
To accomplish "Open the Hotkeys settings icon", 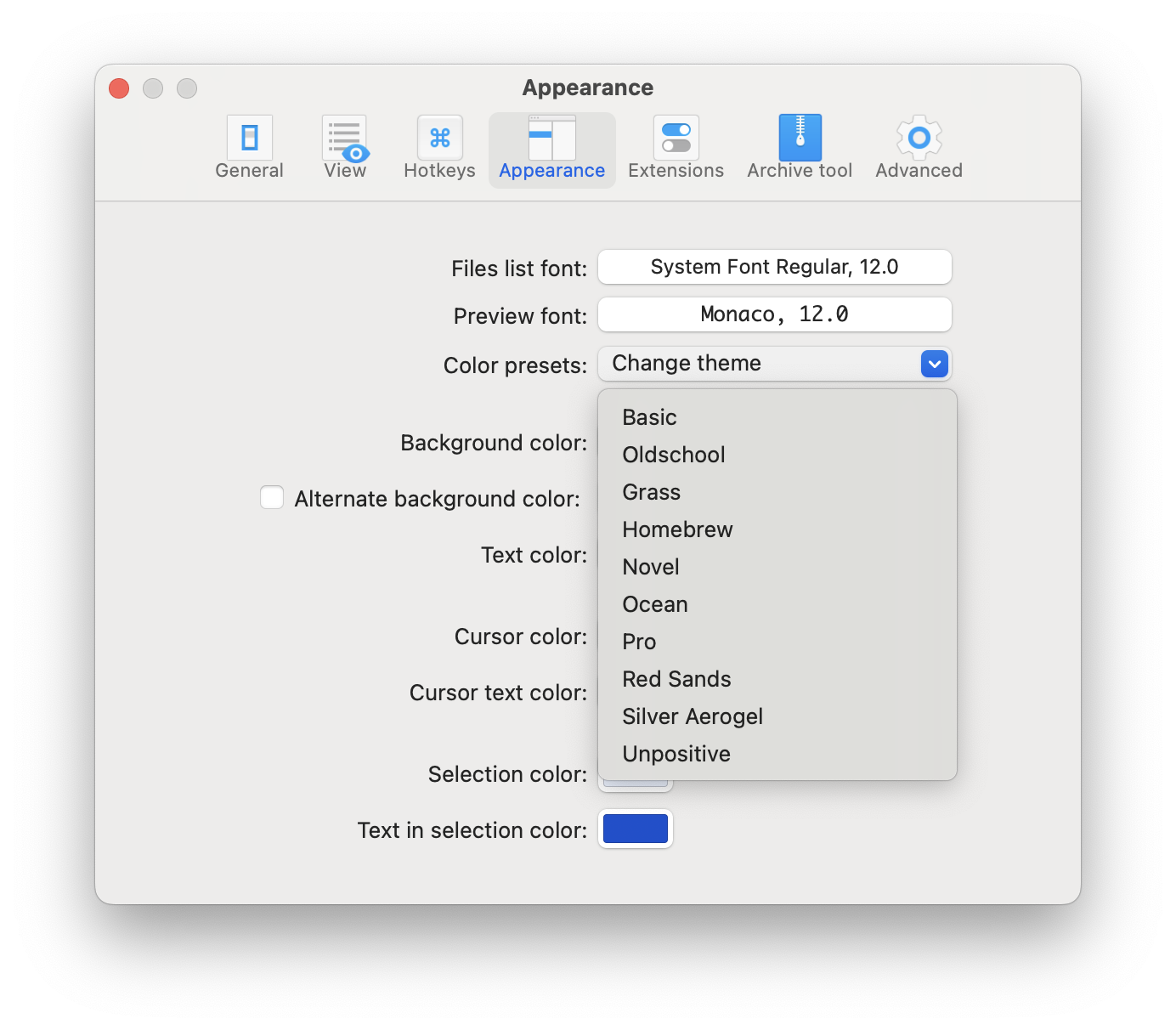I will pyautogui.click(x=439, y=148).
